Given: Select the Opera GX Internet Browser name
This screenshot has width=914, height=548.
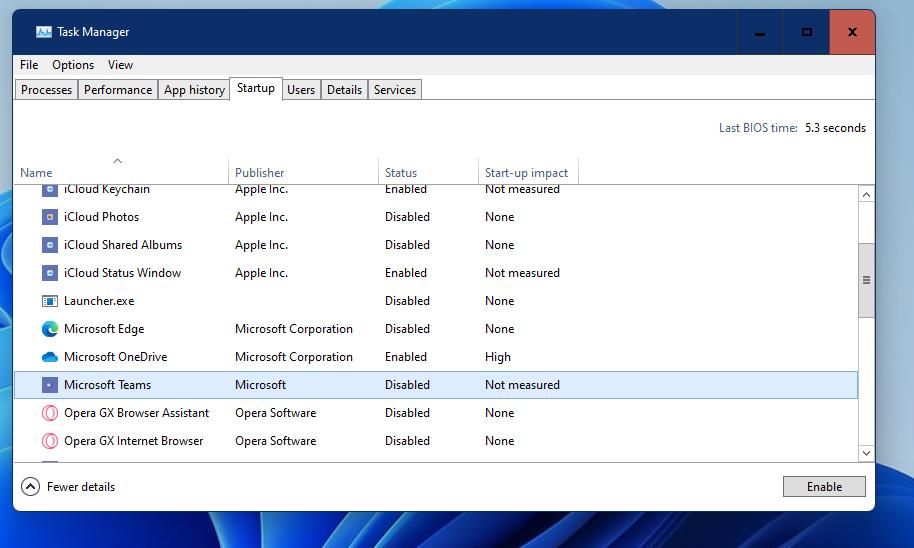Looking at the screenshot, I should [x=133, y=441].
